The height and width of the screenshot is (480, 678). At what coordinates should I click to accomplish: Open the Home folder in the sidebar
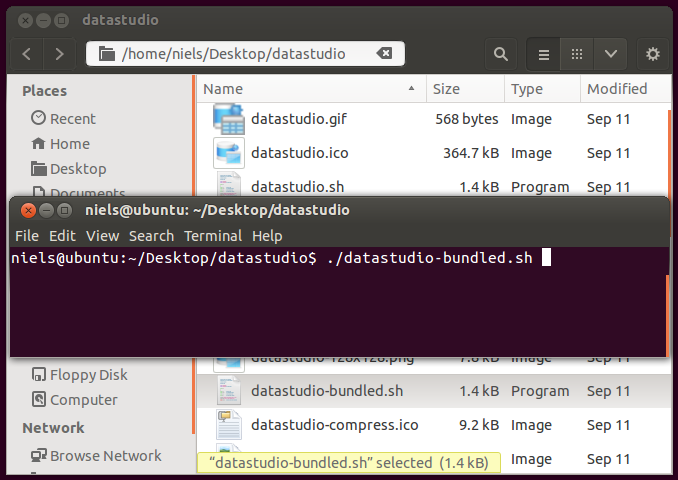pyautogui.click(x=69, y=143)
